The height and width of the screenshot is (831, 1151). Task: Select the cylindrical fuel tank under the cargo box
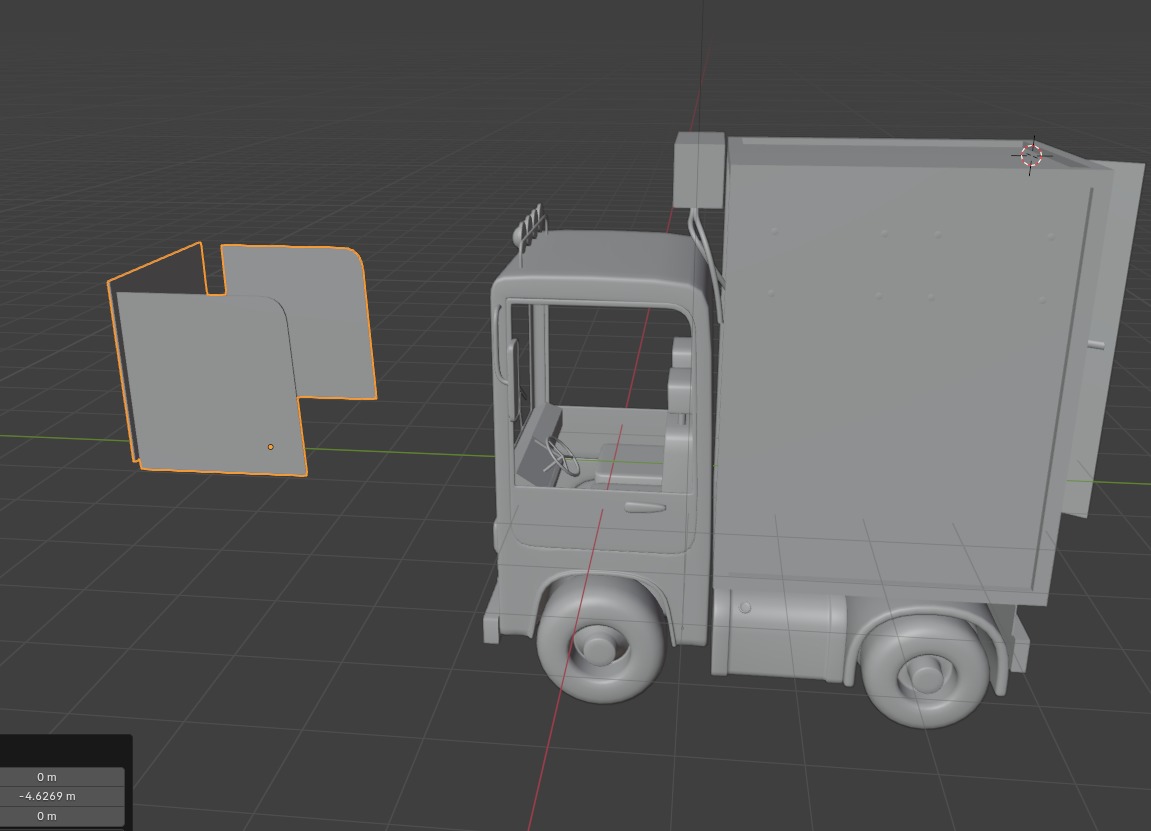point(780,636)
